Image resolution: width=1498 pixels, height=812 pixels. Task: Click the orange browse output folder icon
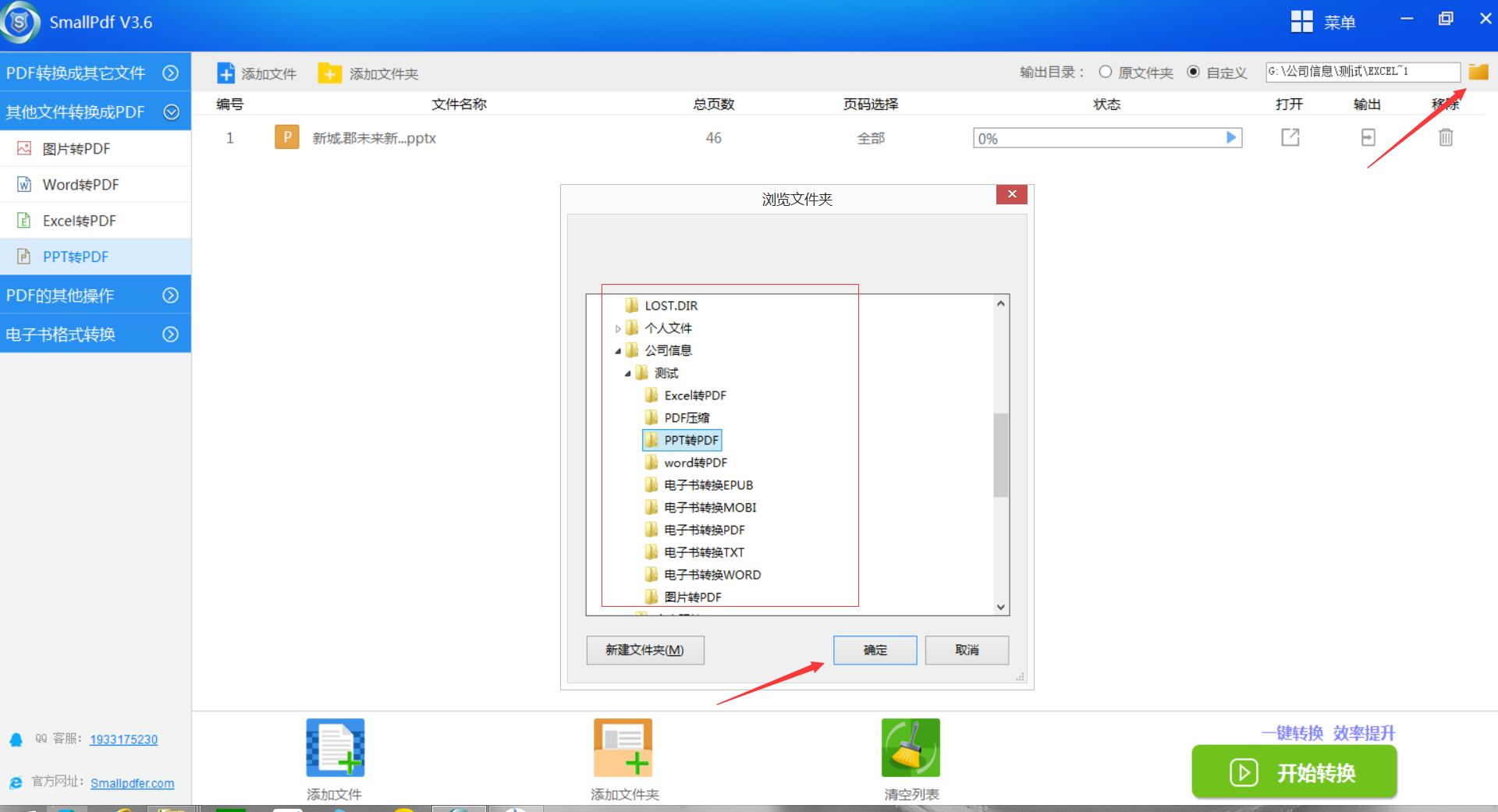(1478, 72)
